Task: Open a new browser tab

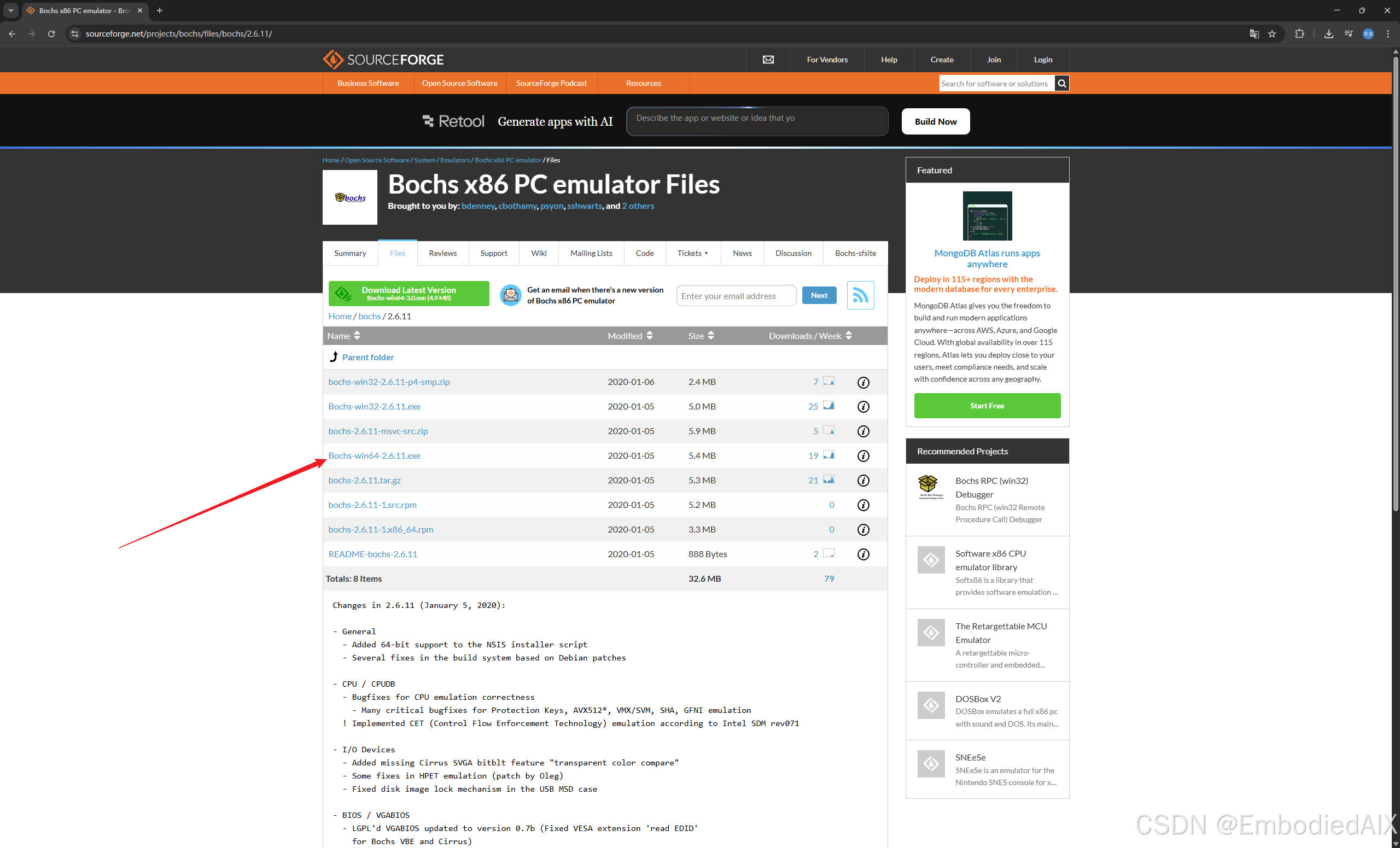Action: [160, 10]
